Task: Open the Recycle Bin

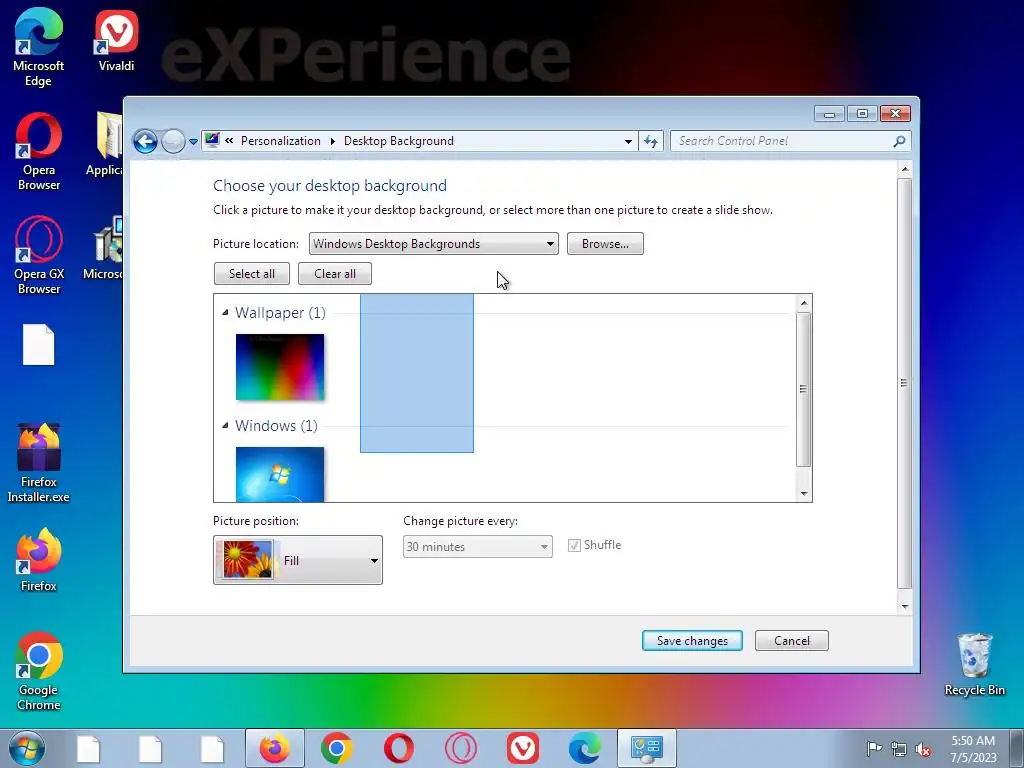Action: coord(974,665)
